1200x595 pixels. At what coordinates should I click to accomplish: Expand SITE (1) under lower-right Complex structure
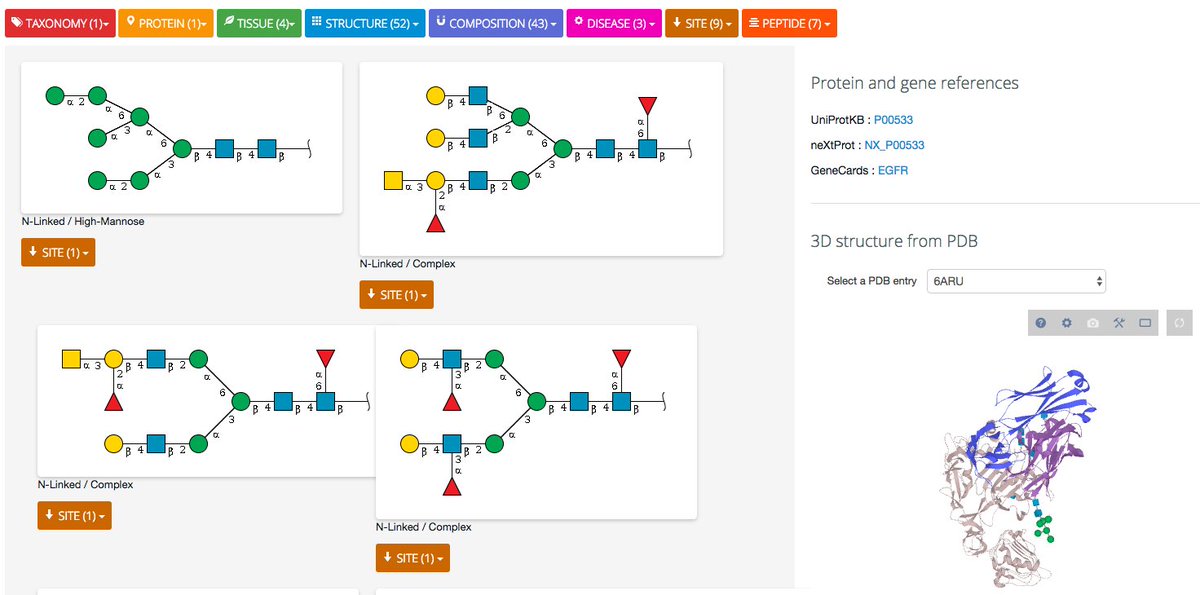click(x=413, y=558)
